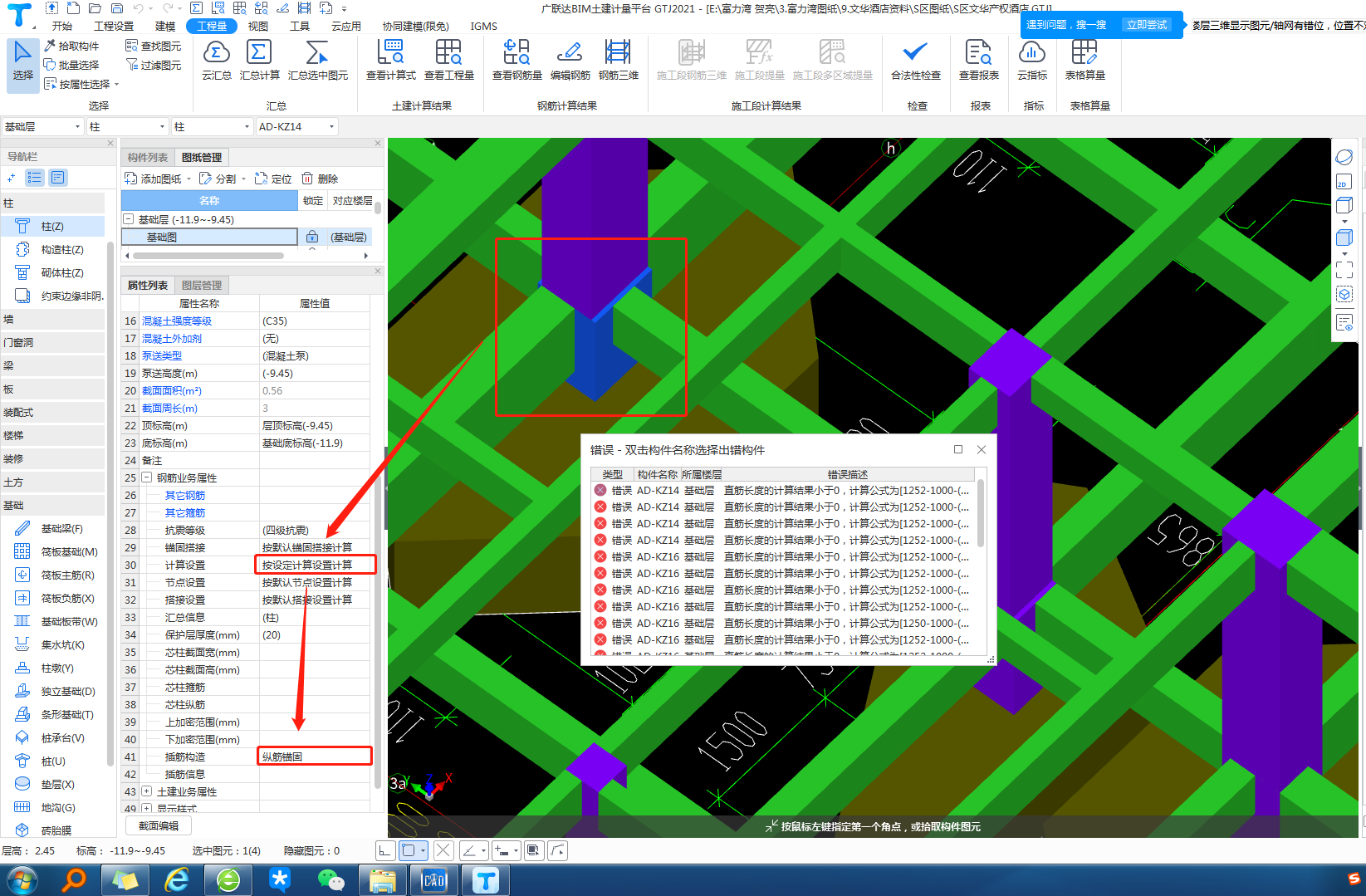This screenshot has width=1366, height=896.
Task: Click the undo arrow in quick toolbar
Action: click(139, 8)
